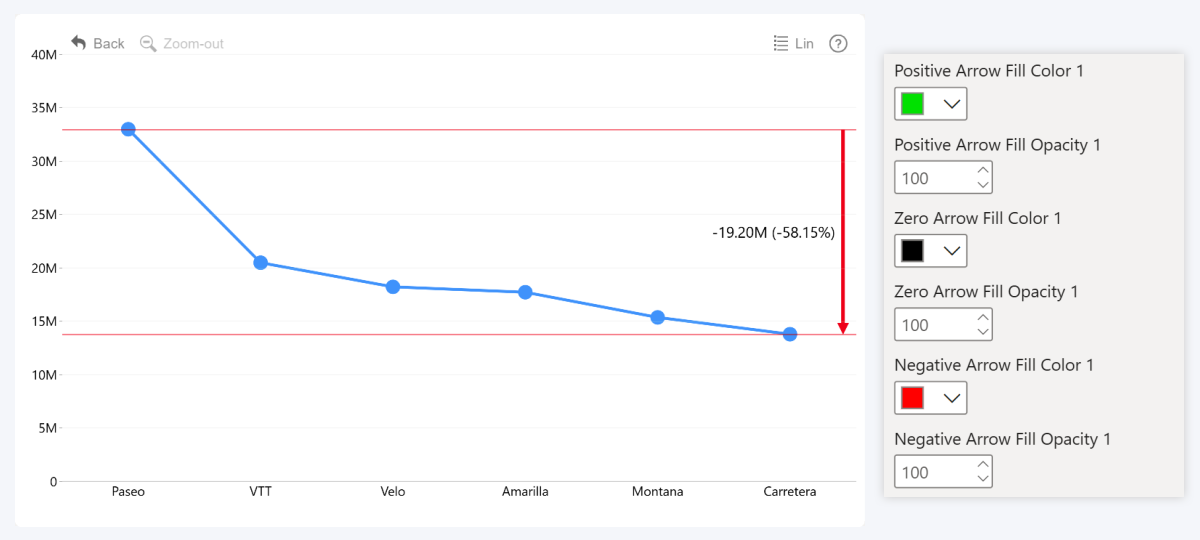Decrease Zero Arrow Fill Opacity value
Viewport: 1200px width, 540px height.
tap(983, 332)
